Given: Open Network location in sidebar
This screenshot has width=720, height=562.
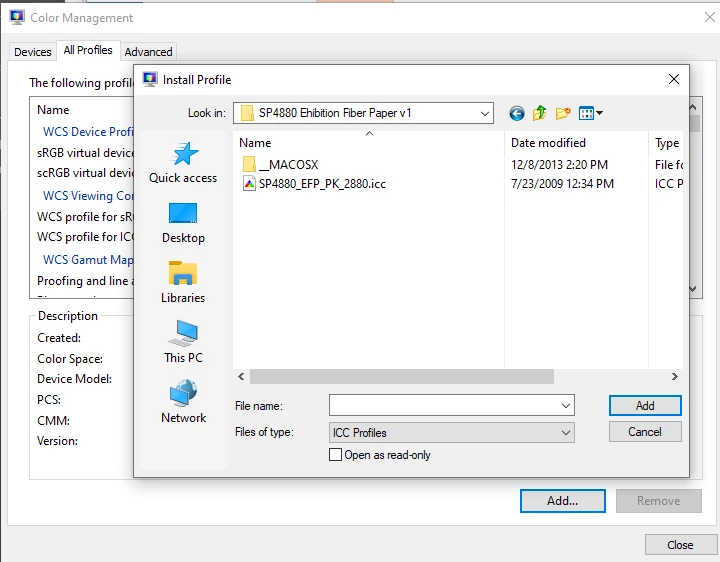Looking at the screenshot, I should 183,402.
